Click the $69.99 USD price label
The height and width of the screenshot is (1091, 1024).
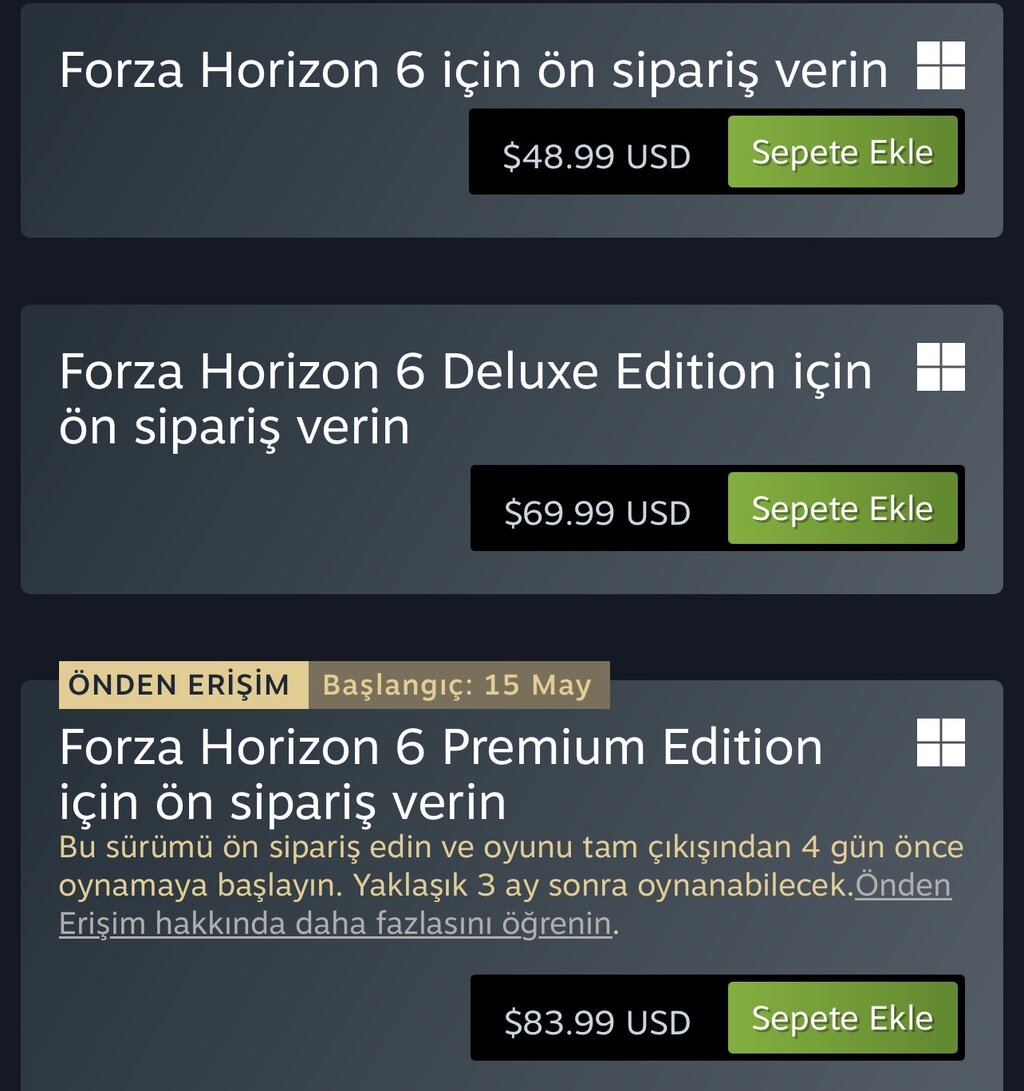[x=597, y=512]
